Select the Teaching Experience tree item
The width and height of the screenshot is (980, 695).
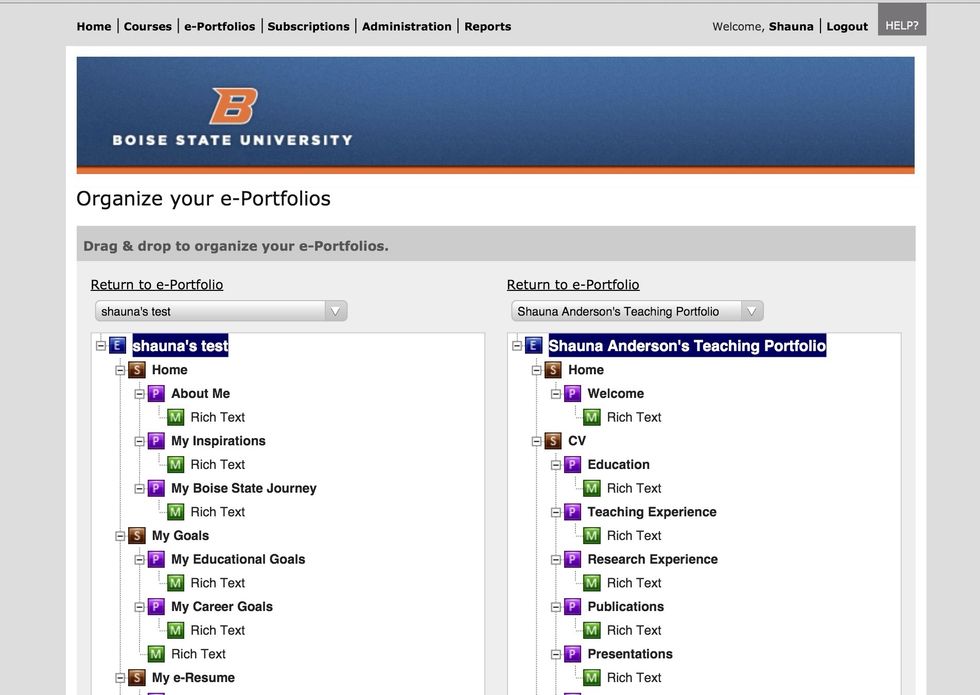(x=651, y=512)
